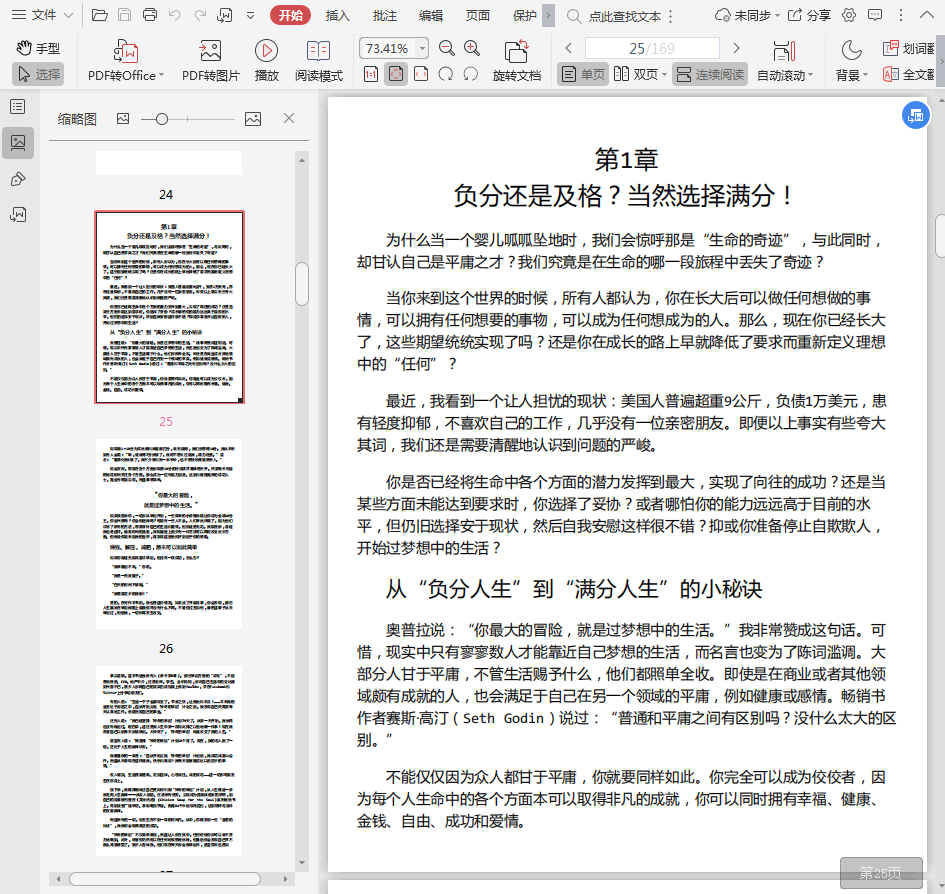Click the 25/169 page number field
The height and width of the screenshot is (894, 945).
click(652, 48)
